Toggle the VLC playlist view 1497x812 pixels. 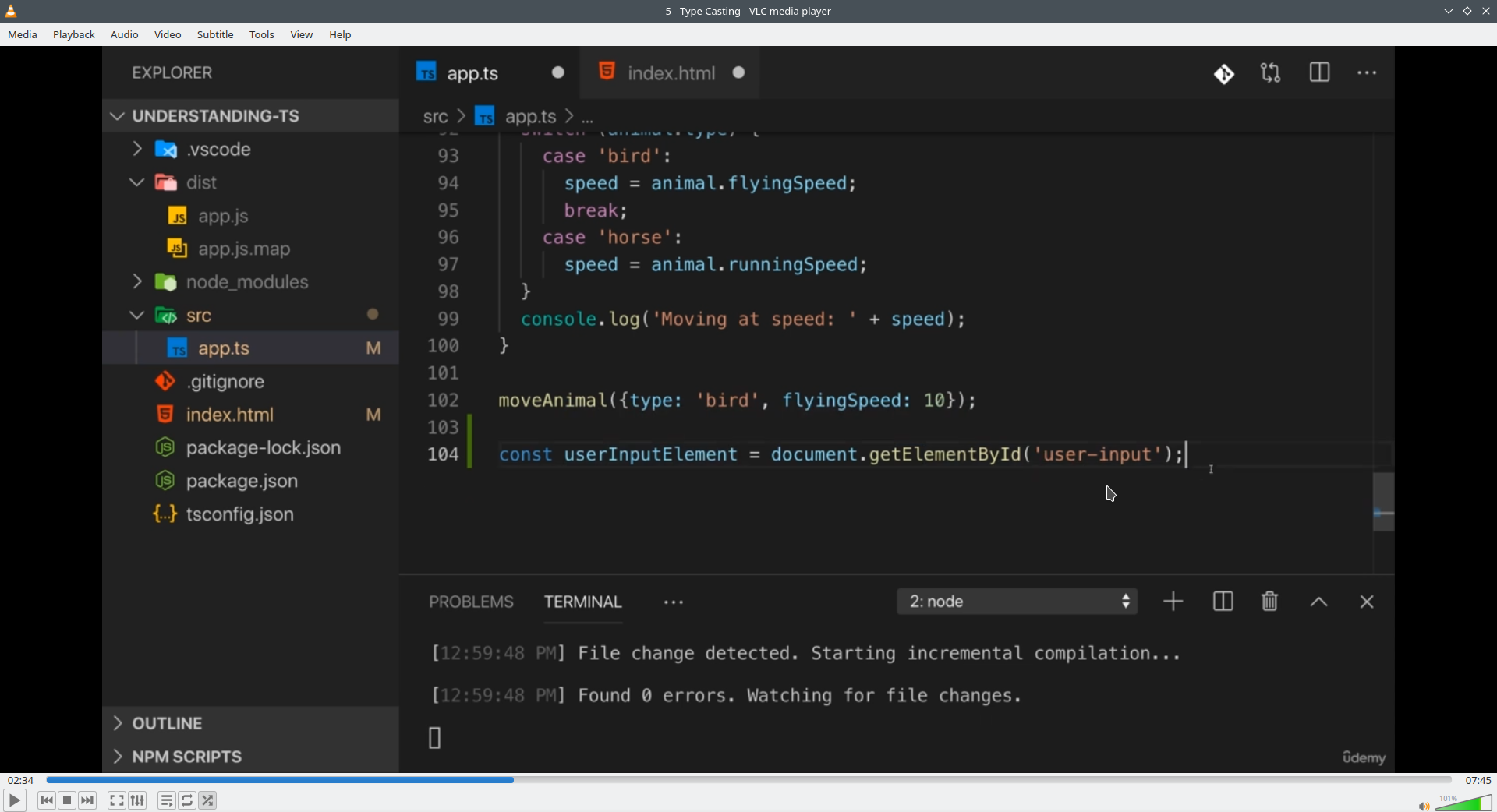[x=166, y=800]
